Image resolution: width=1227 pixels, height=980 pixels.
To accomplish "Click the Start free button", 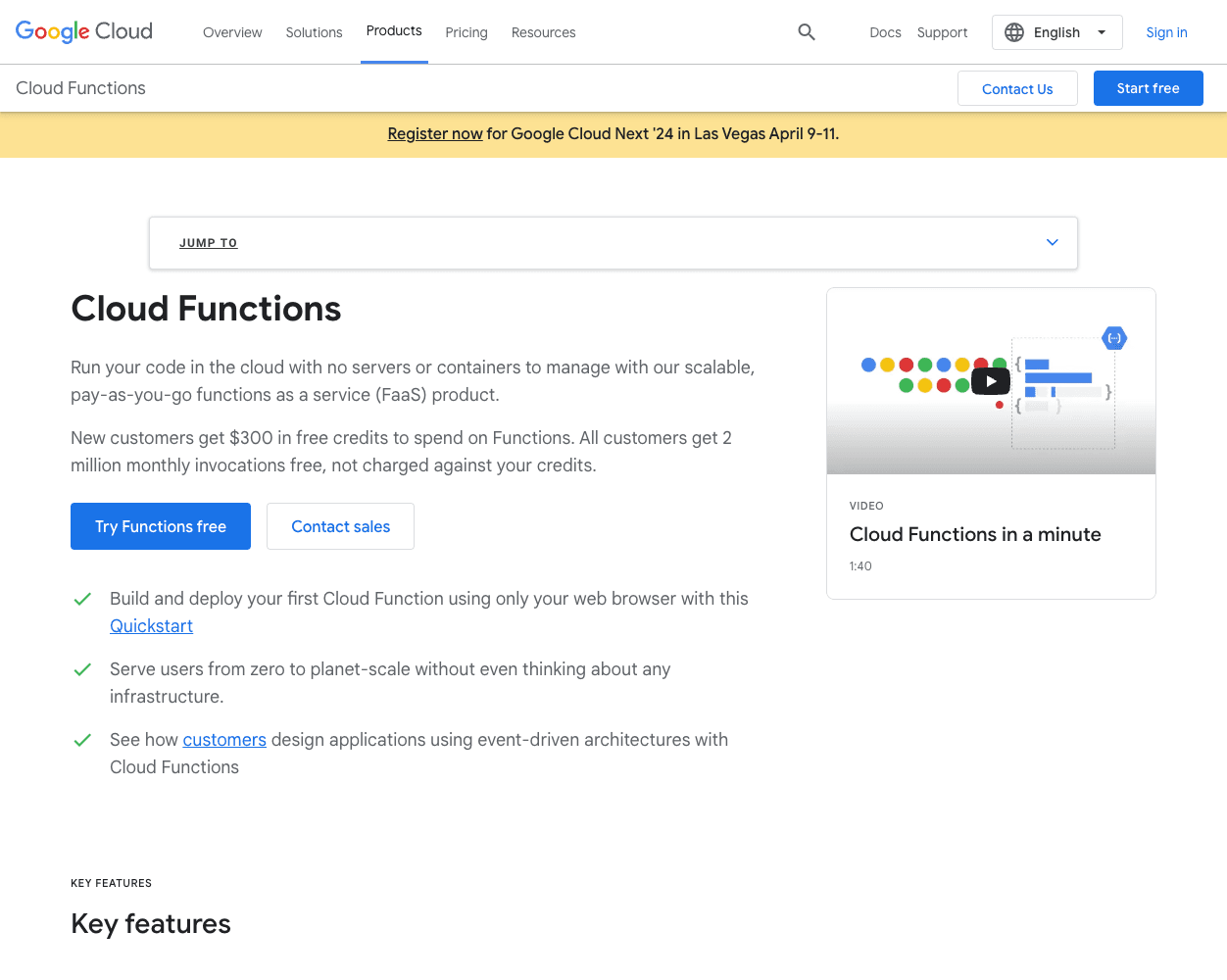I will pyautogui.click(x=1148, y=88).
